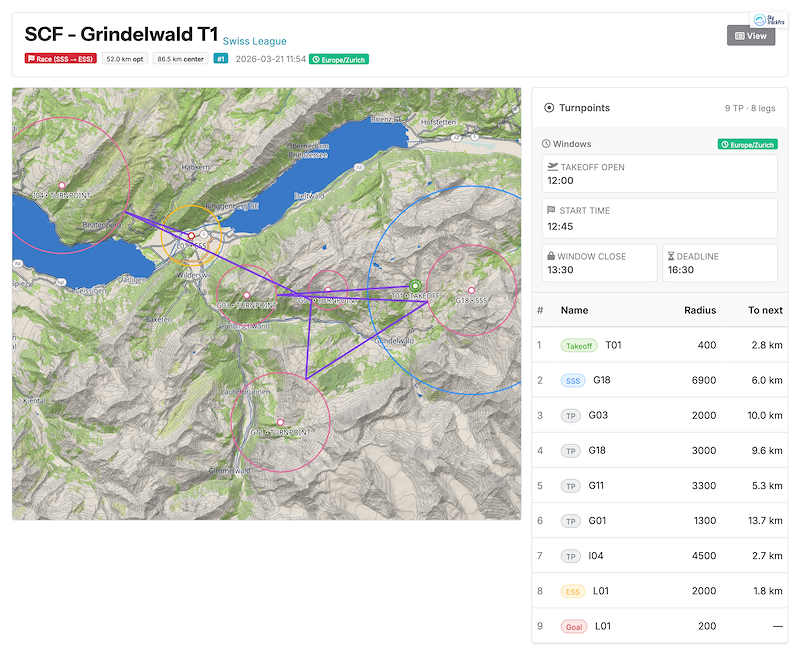
Task: Toggle the SSS badge on the G18 row
Action: (x=573, y=381)
